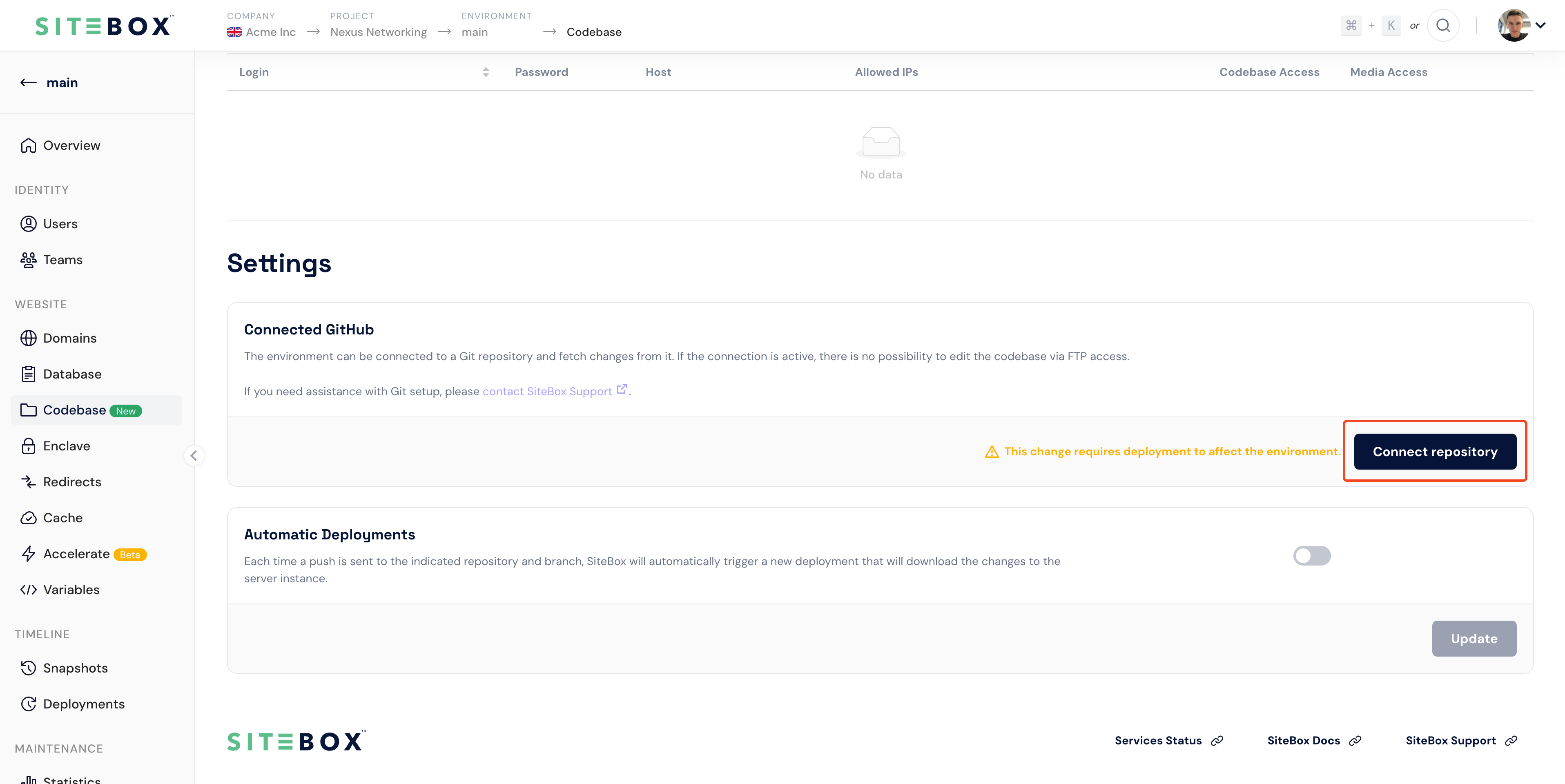Sort the table by Login column arrows
The image size is (1565, 784).
tap(486, 72)
